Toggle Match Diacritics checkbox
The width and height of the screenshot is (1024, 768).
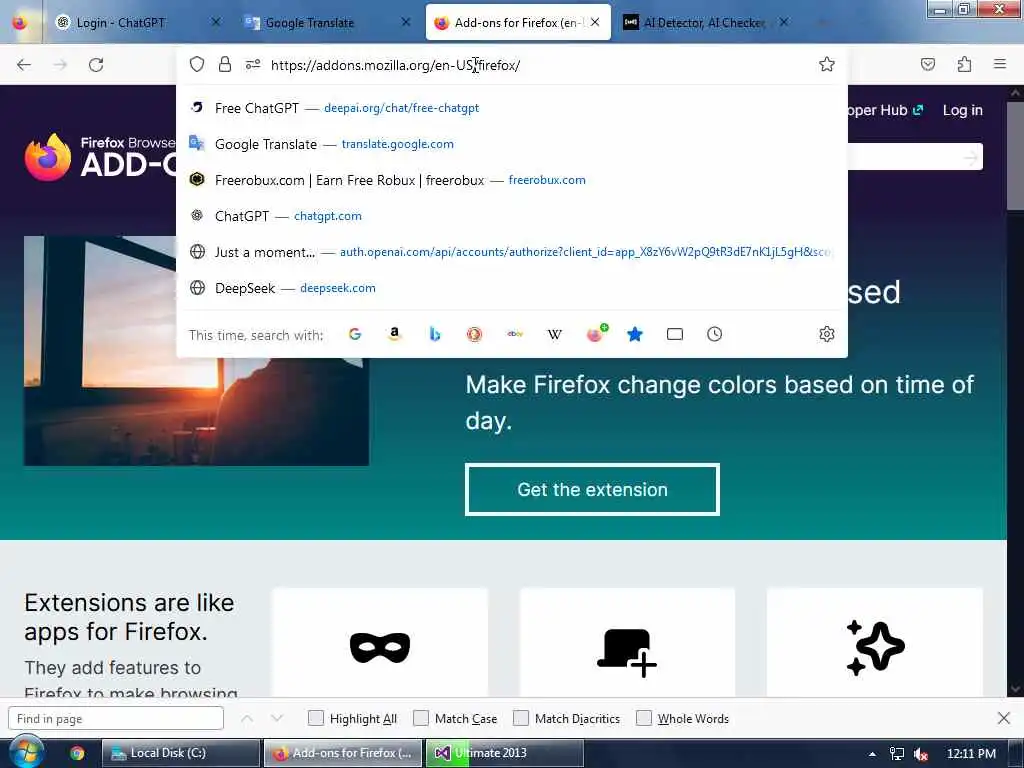point(521,718)
